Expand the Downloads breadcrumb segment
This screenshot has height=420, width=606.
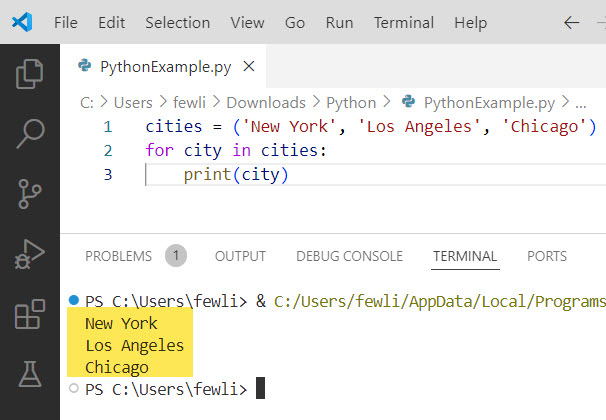tap(266, 103)
